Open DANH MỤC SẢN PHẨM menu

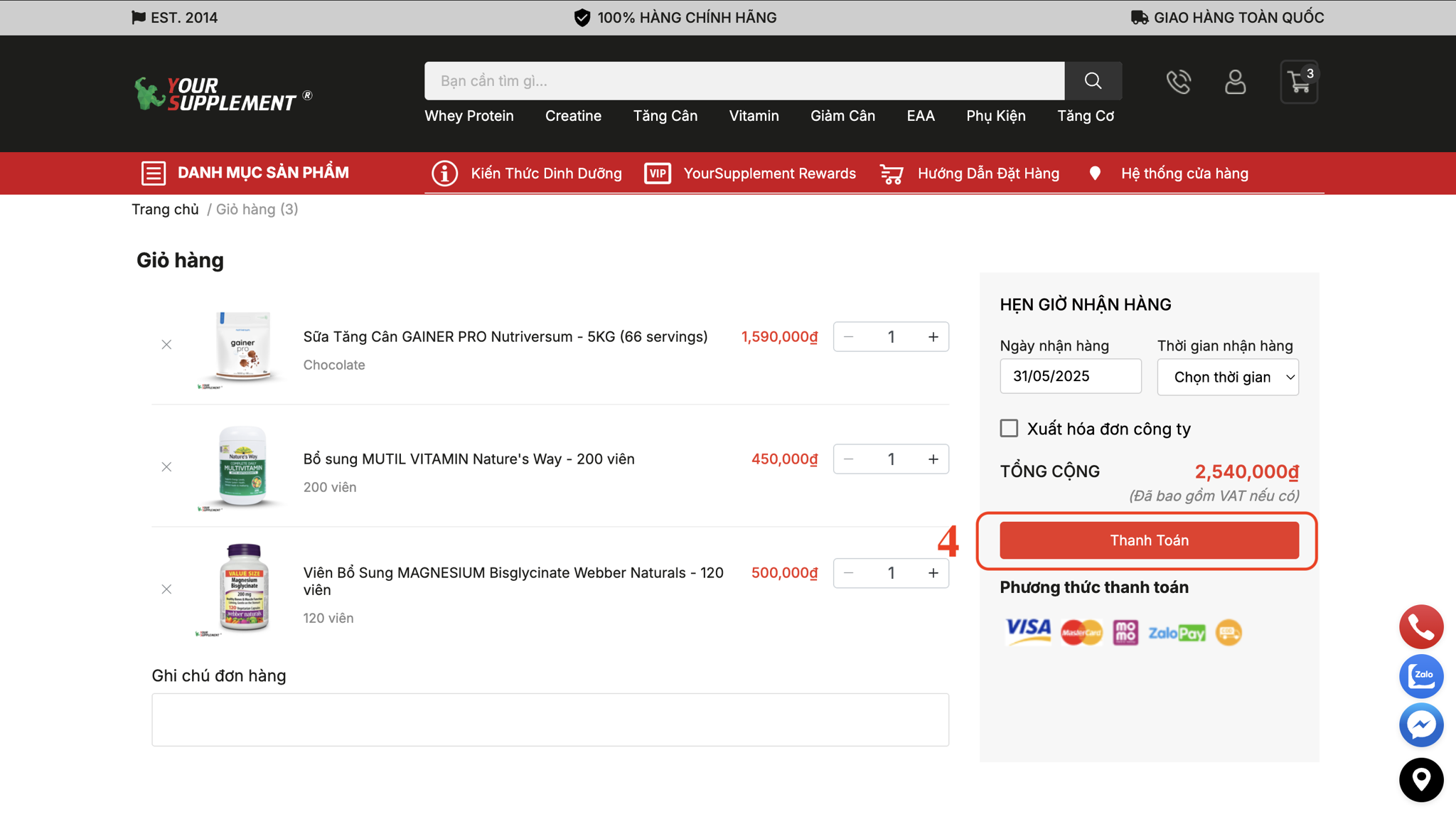(x=245, y=173)
